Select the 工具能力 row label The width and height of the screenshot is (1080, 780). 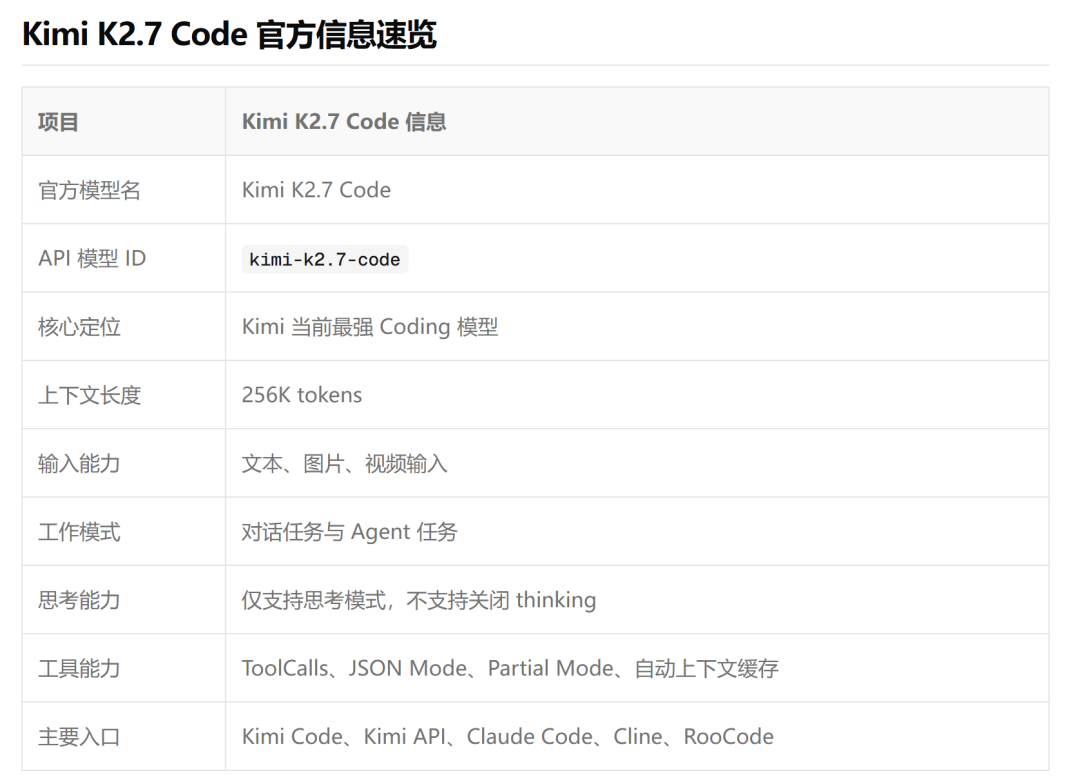click(79, 668)
